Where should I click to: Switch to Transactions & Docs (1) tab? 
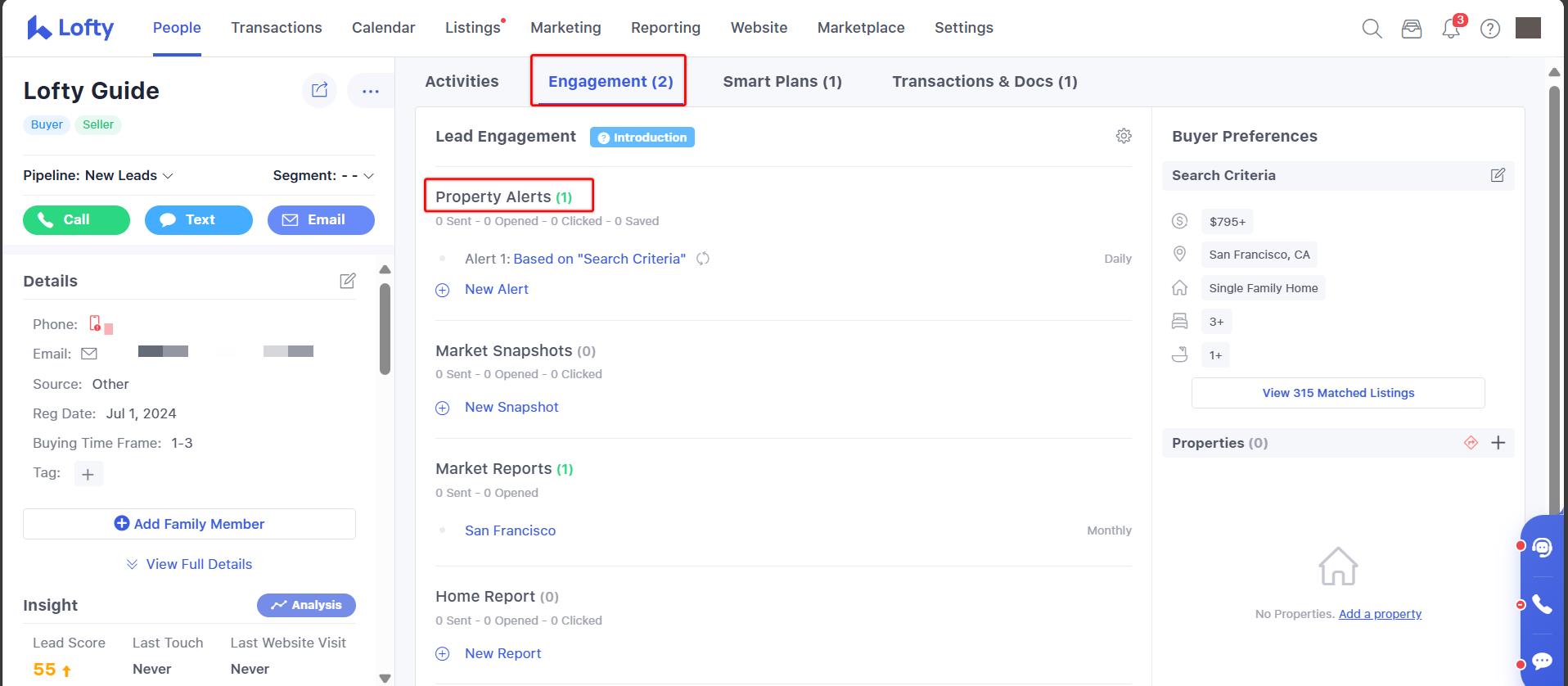coord(985,81)
